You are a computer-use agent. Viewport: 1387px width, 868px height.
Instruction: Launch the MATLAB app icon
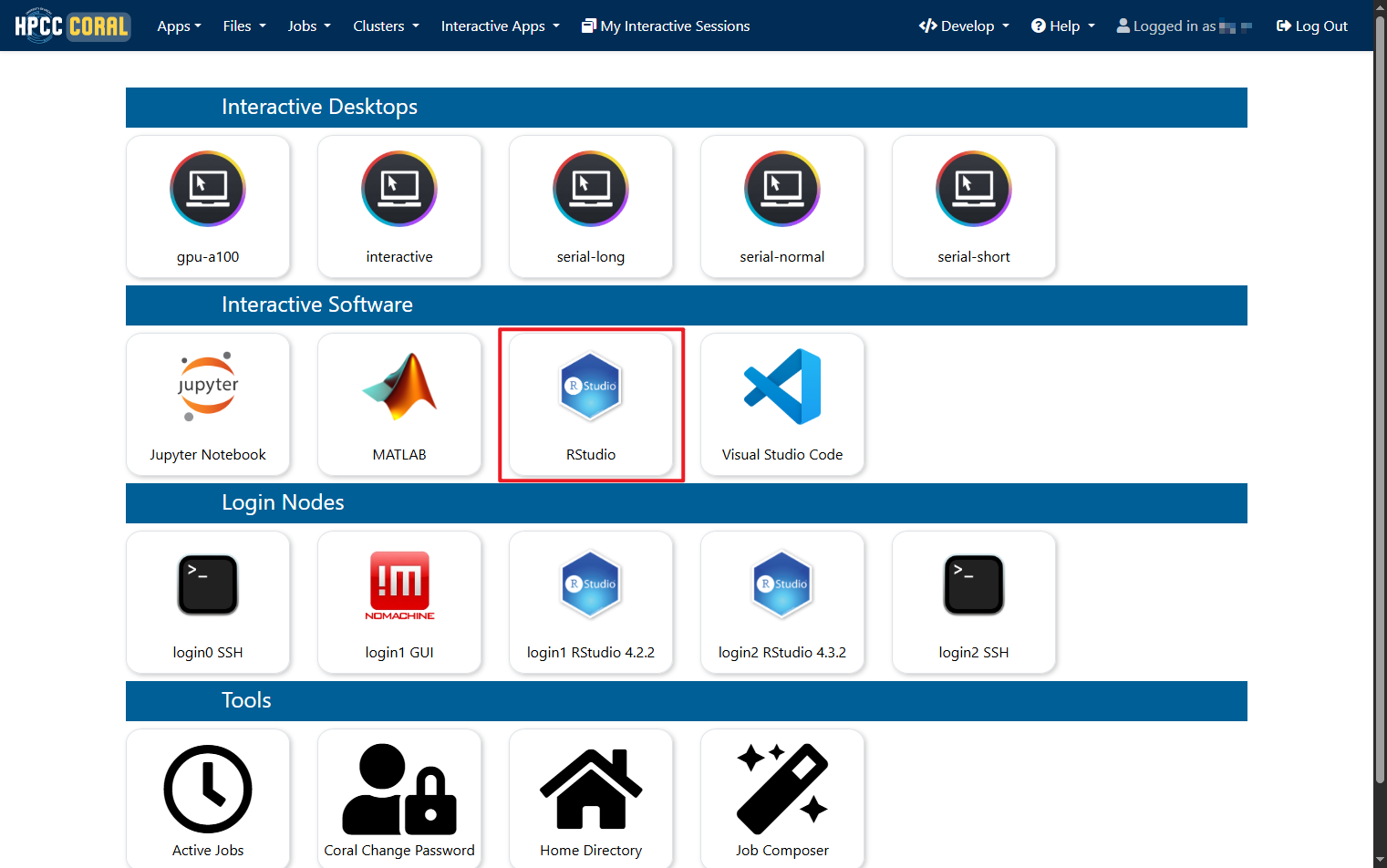click(x=399, y=387)
